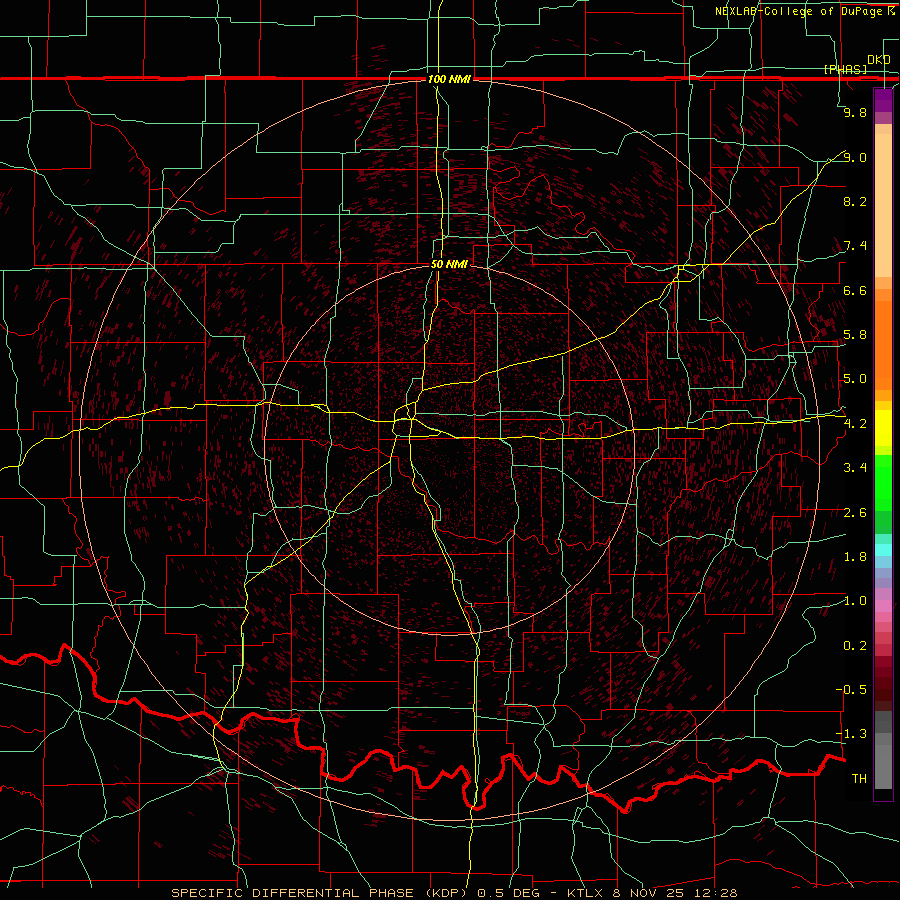
Task: Click the NEXLAB logo icon after DuPage
Action: click(x=891, y=11)
